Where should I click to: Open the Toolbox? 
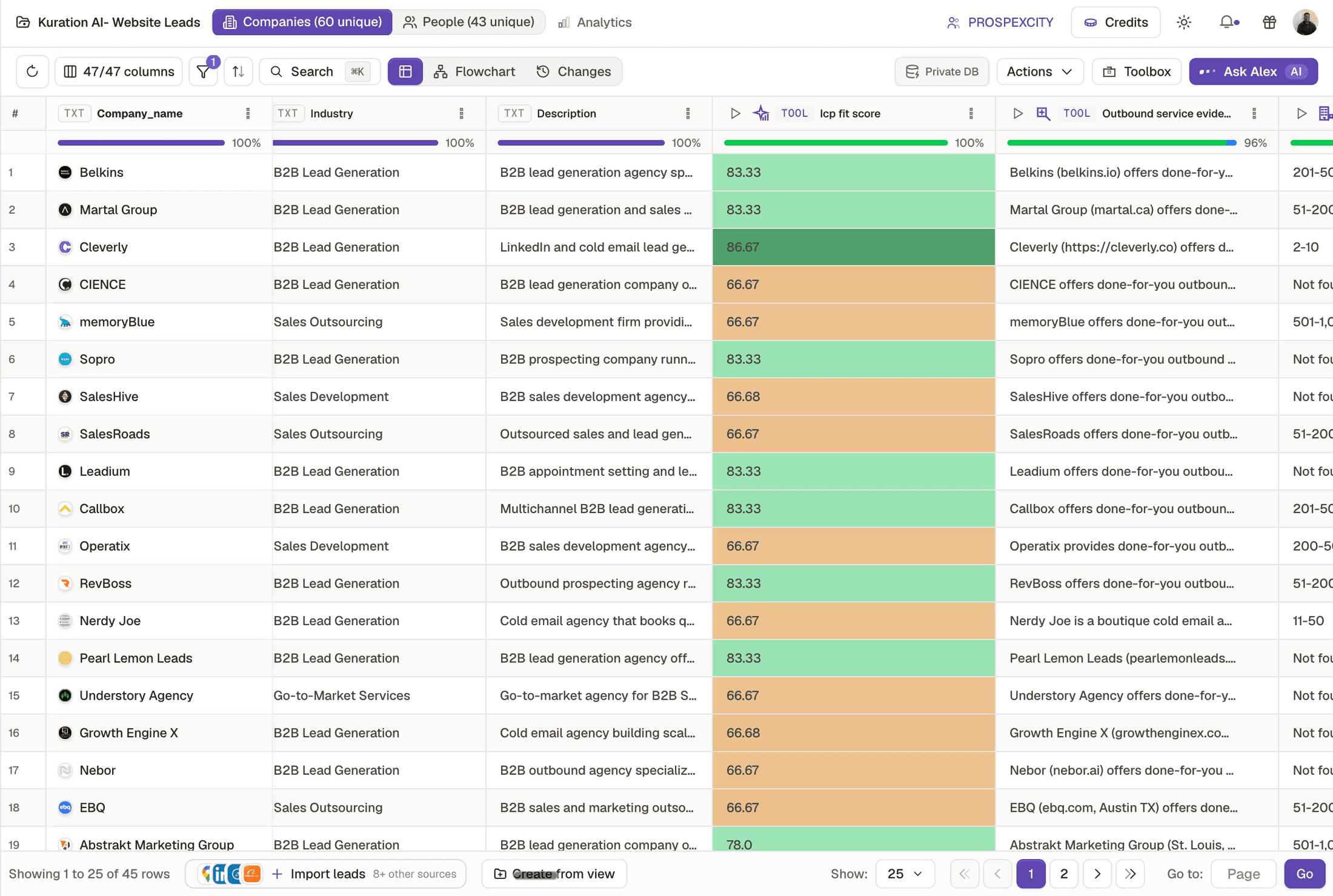pos(1137,71)
